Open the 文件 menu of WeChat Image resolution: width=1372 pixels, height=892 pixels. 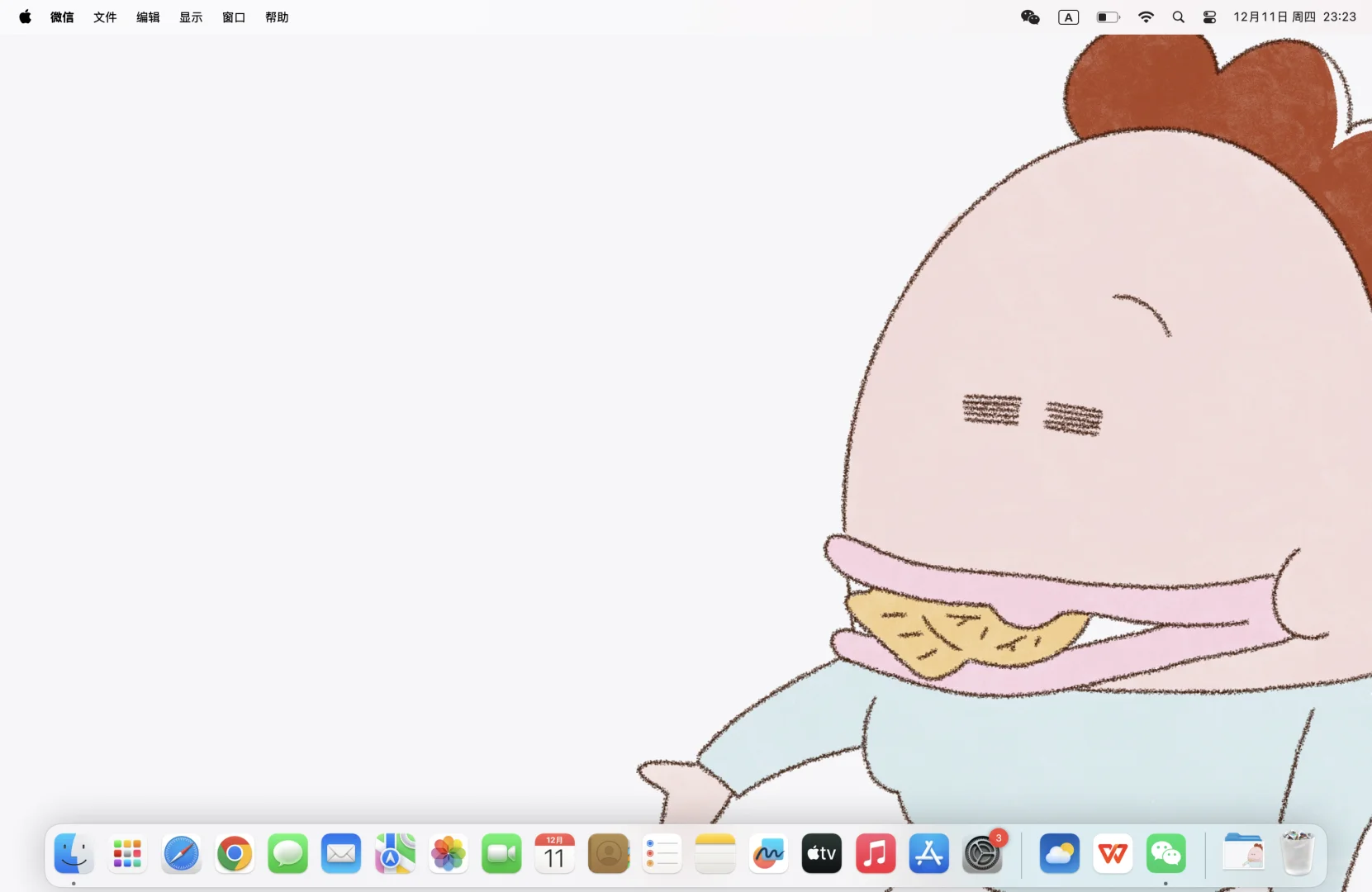coord(104,17)
